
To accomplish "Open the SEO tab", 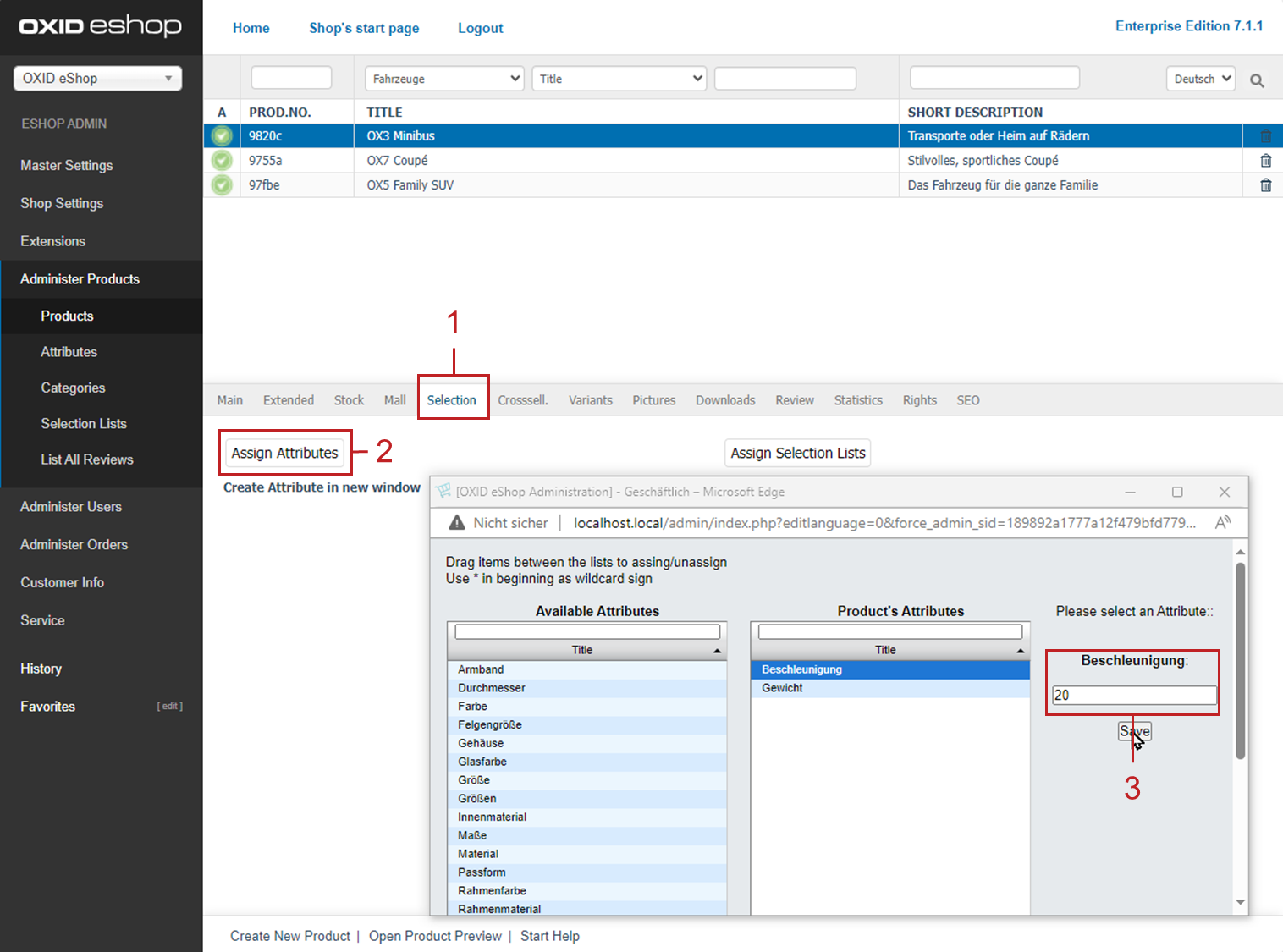I will click(x=968, y=400).
